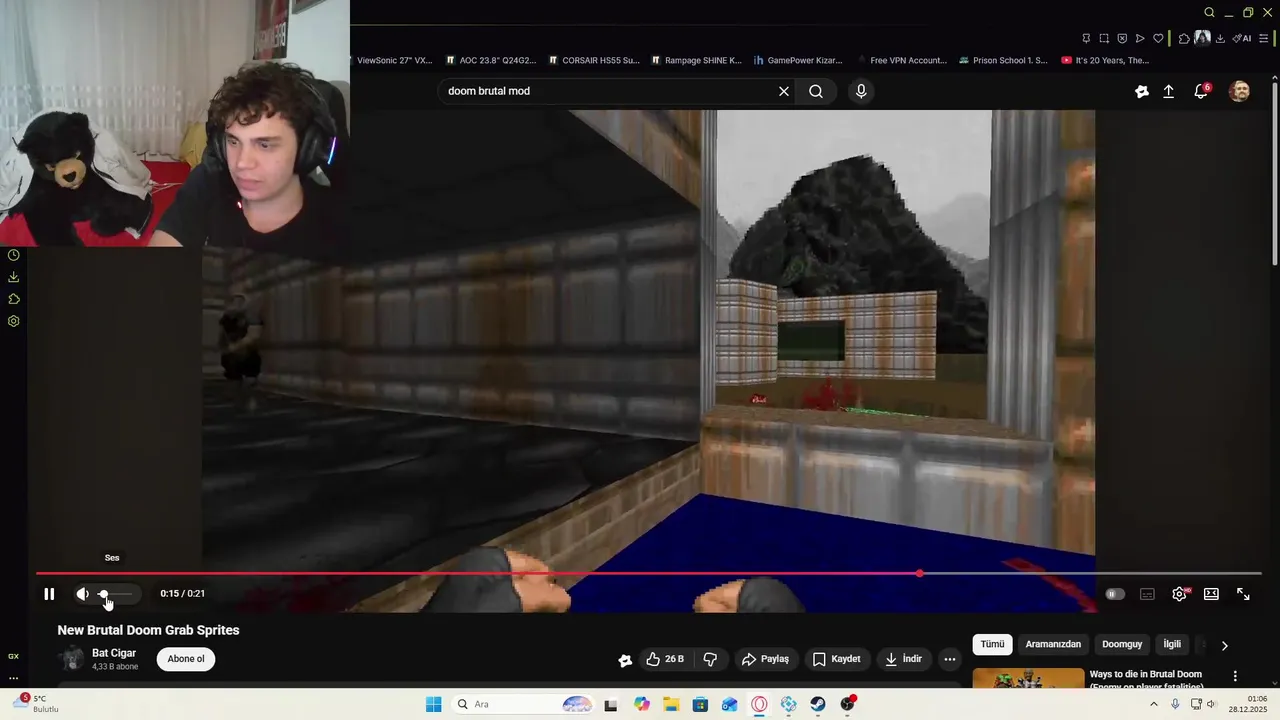1280x720 pixels.
Task: Open video player settings gear
Action: (x=1179, y=594)
